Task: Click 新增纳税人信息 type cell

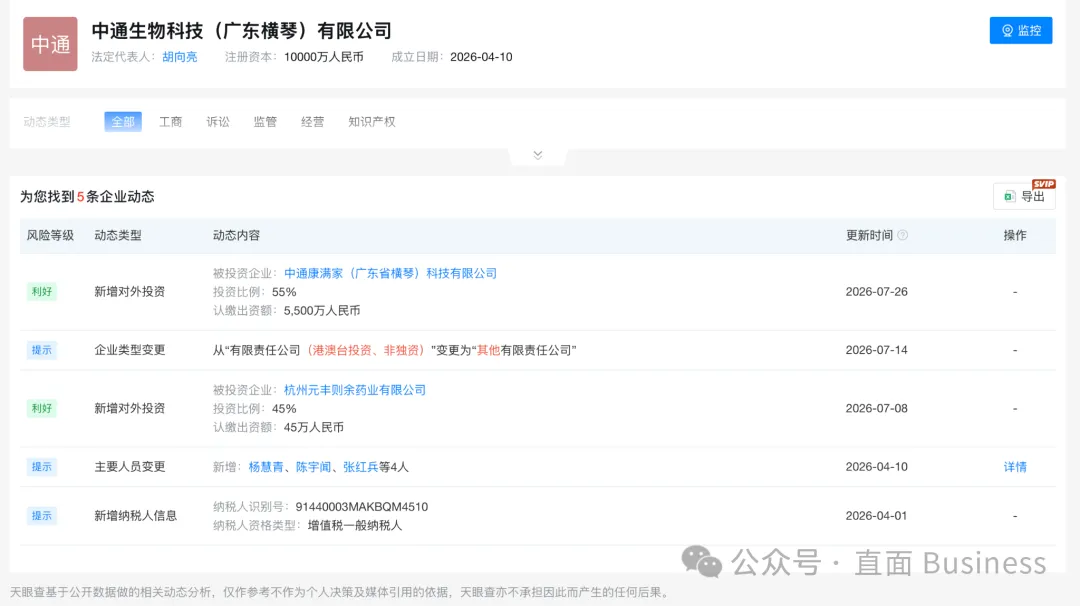Action: (136, 516)
